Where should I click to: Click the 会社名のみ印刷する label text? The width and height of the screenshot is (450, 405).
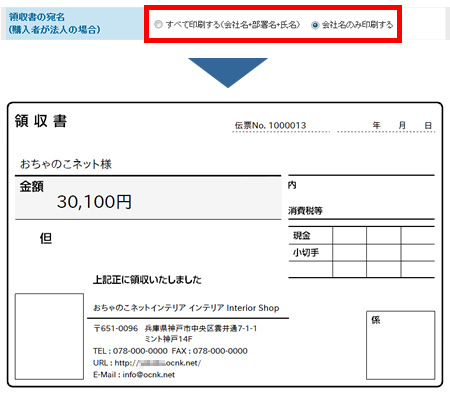pos(357,25)
